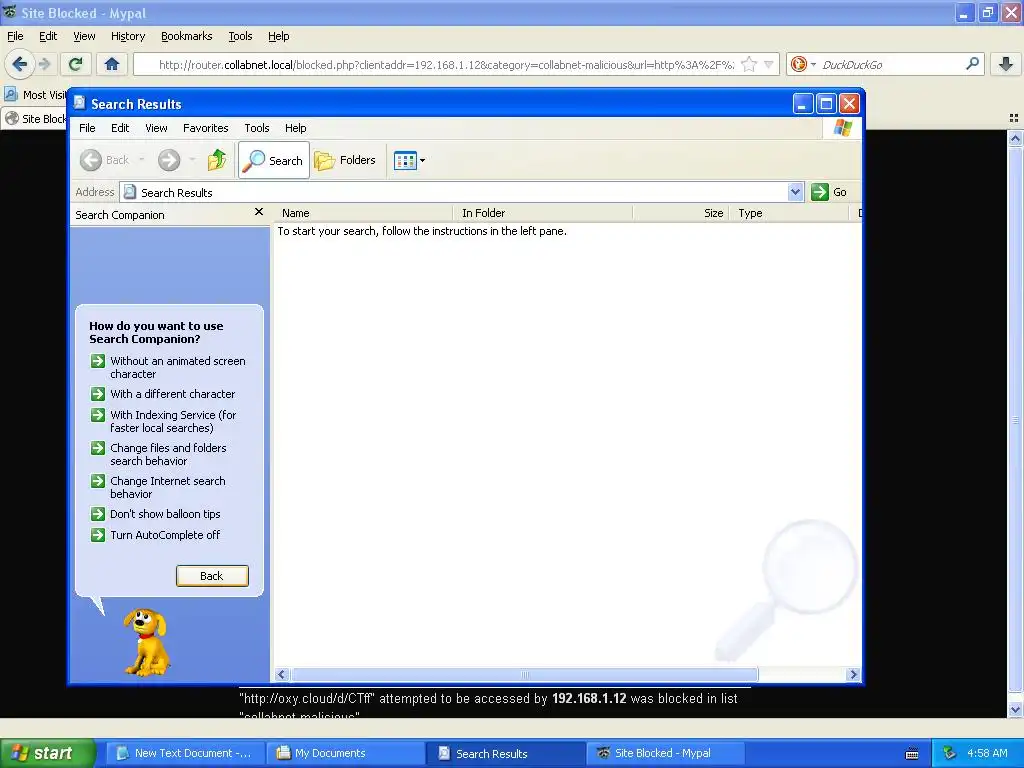Sort results by Size column

[x=680, y=213]
